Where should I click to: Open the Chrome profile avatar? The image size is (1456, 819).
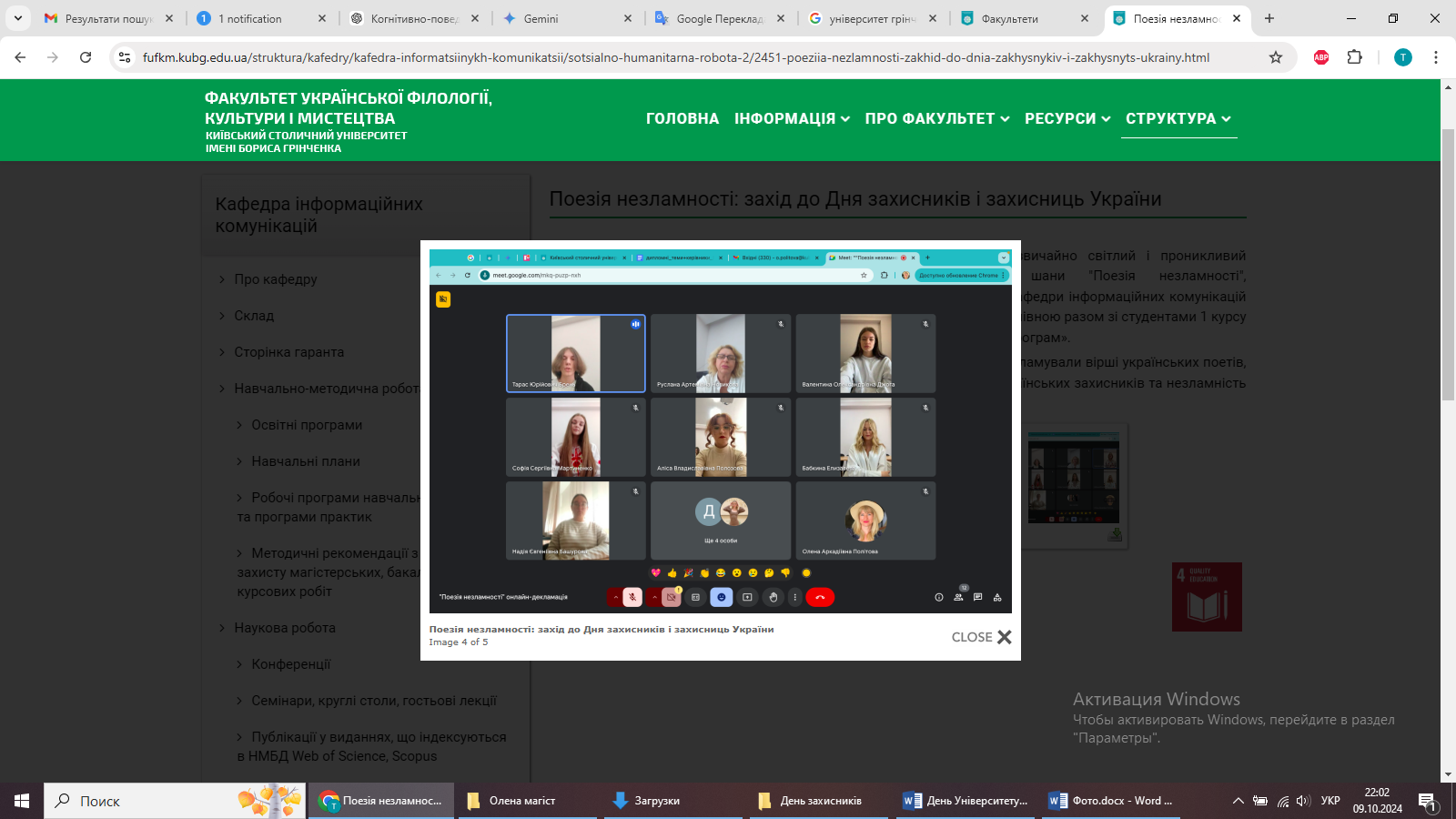[1403, 57]
